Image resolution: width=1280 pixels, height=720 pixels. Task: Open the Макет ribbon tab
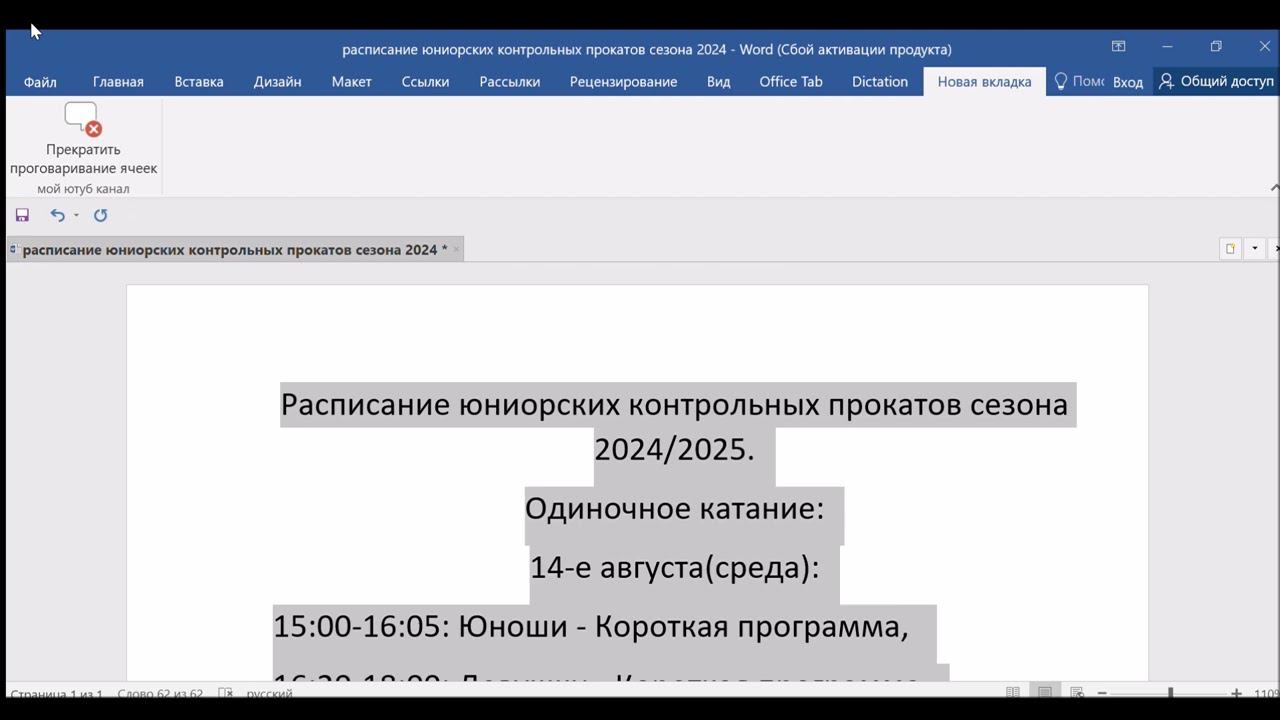coord(351,82)
